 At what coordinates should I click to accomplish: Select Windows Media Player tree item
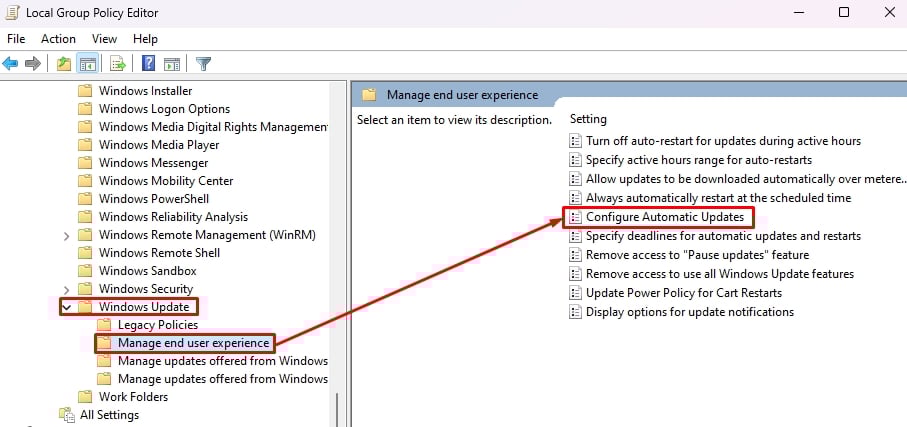(x=159, y=145)
